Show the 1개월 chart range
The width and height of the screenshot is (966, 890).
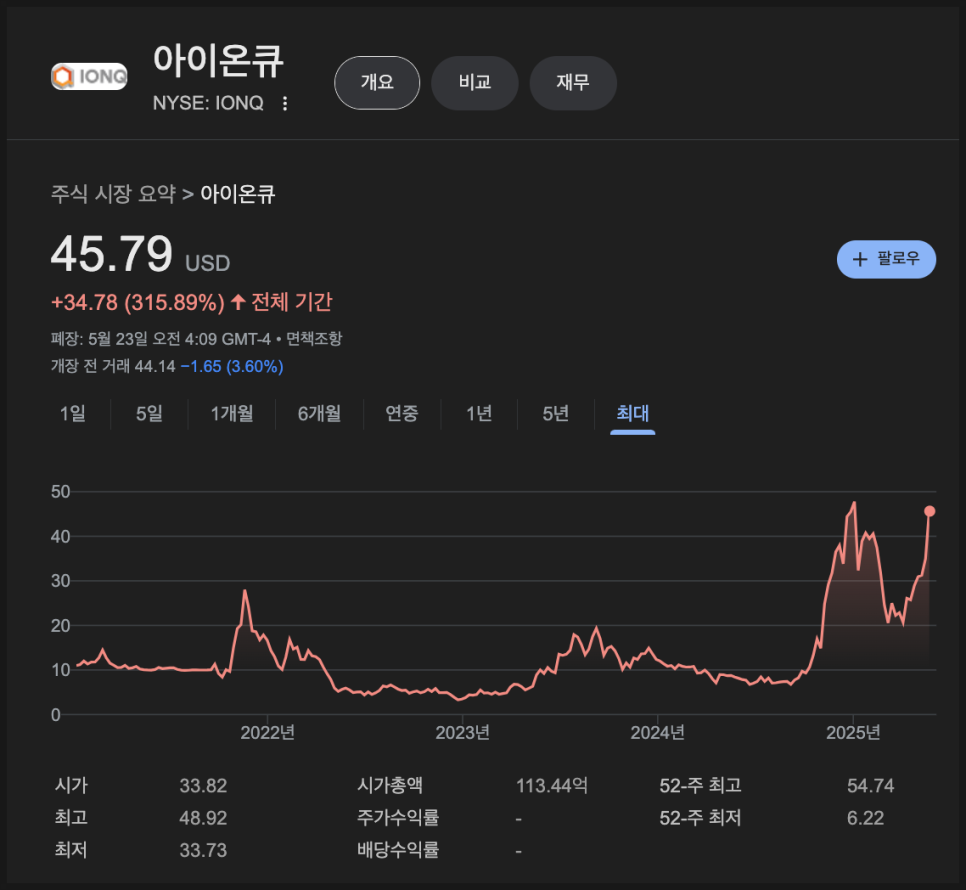pos(232,413)
